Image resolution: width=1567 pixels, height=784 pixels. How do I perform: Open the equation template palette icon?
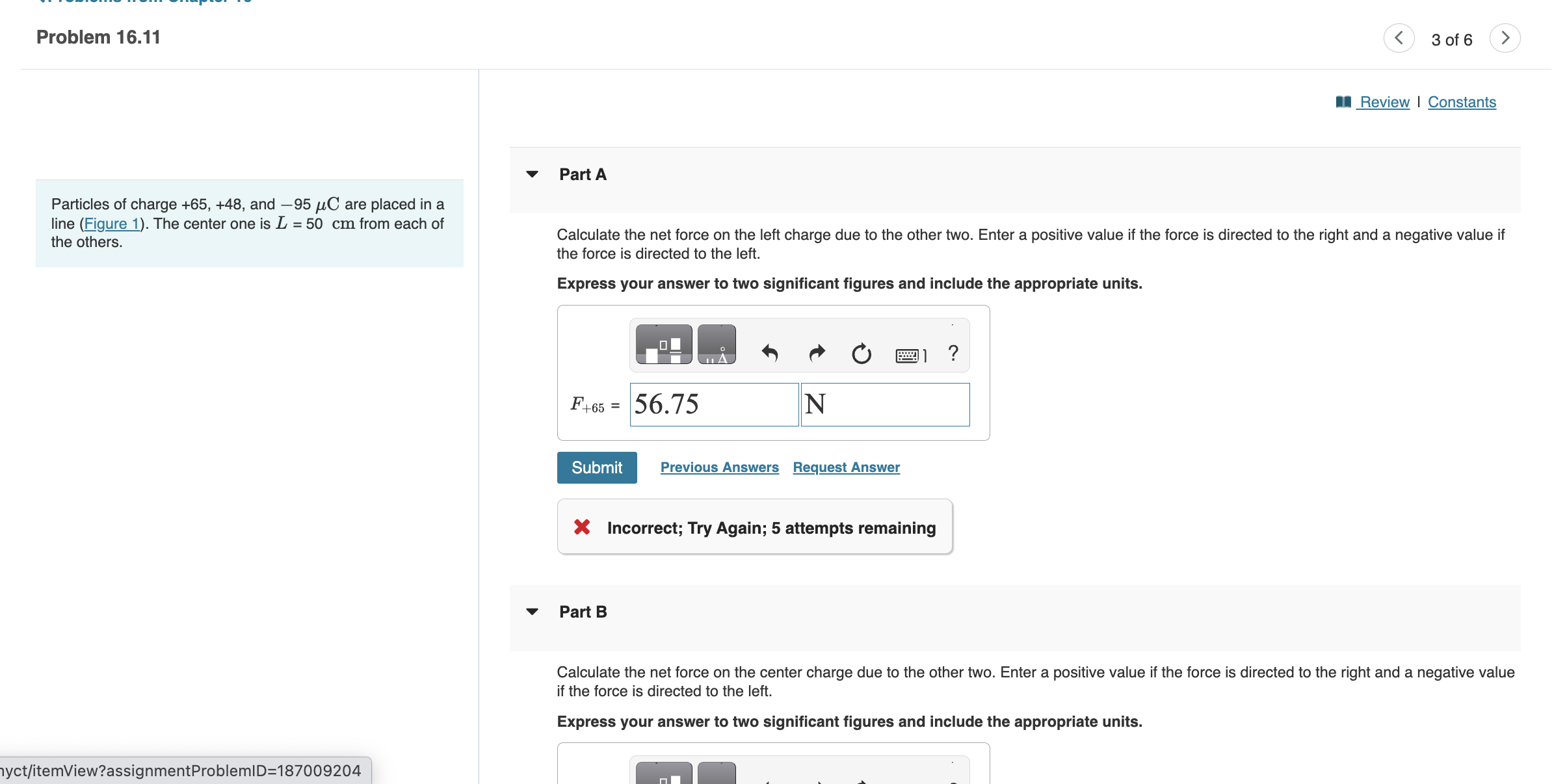click(x=663, y=345)
